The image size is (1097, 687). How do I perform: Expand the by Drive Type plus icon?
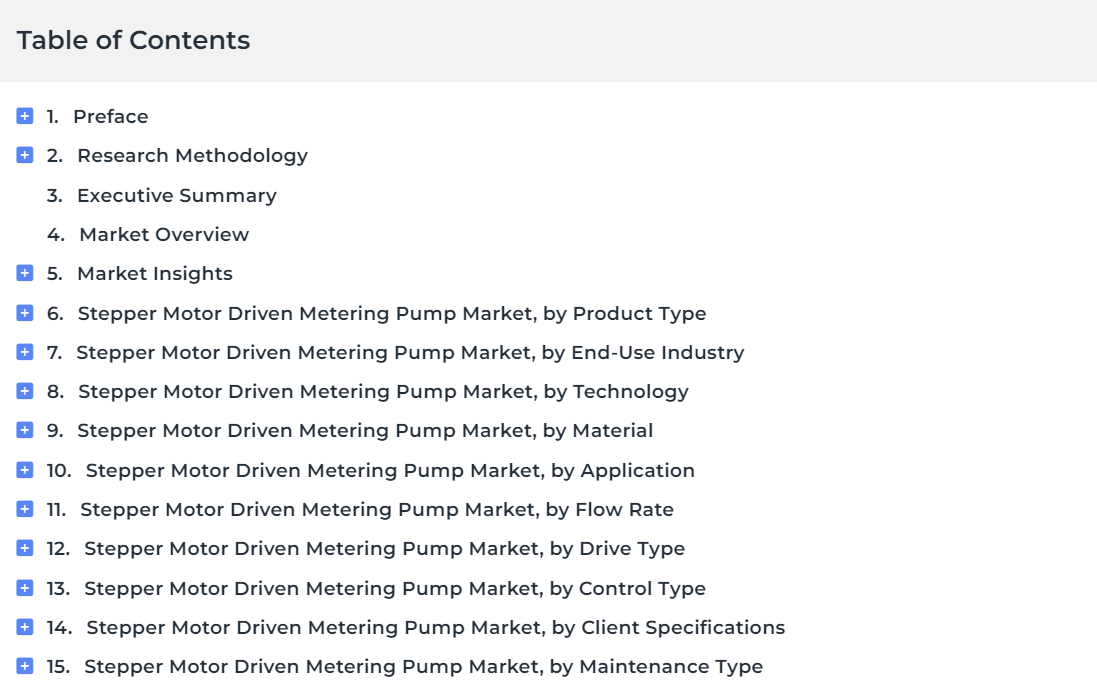(24, 548)
